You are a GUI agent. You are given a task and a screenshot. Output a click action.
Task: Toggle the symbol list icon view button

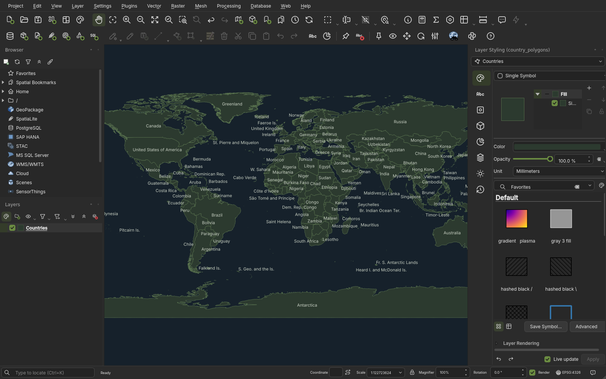499,326
